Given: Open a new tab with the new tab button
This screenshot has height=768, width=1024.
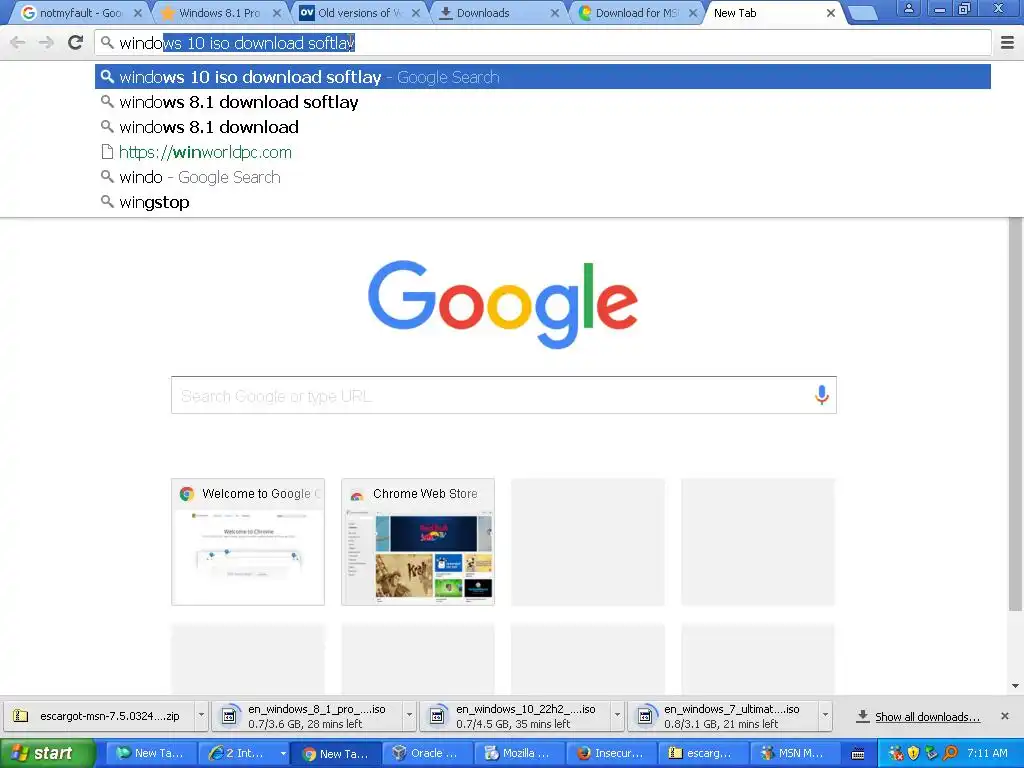Looking at the screenshot, I should click(x=862, y=13).
